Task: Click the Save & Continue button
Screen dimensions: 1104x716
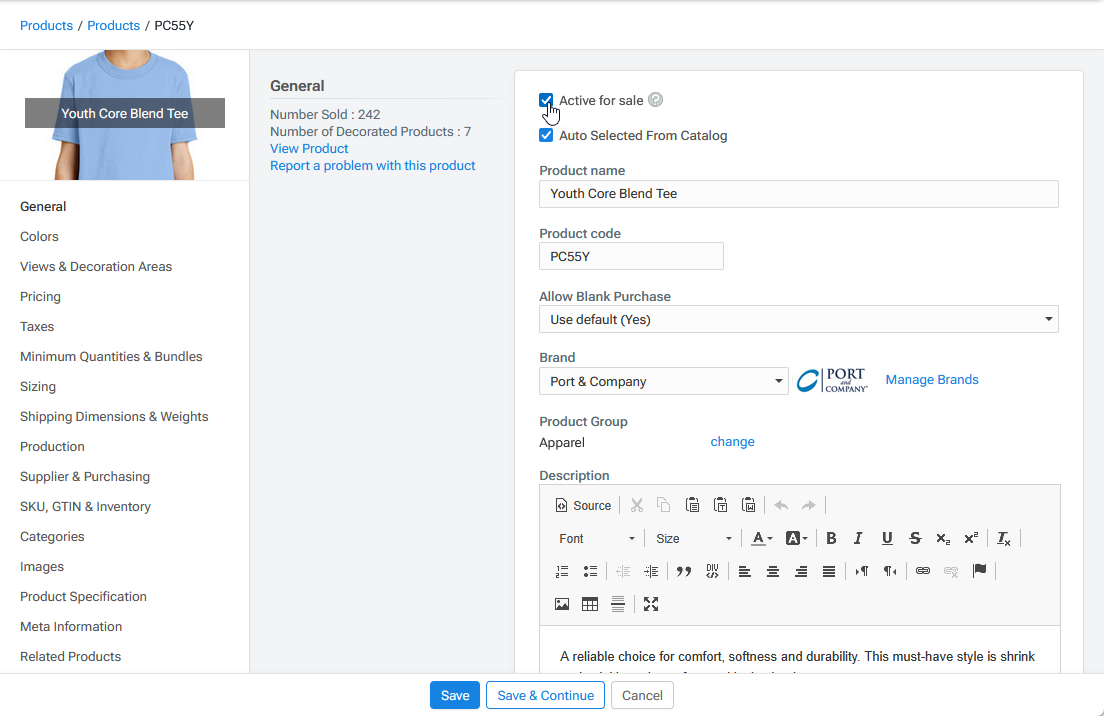Action: click(x=545, y=694)
